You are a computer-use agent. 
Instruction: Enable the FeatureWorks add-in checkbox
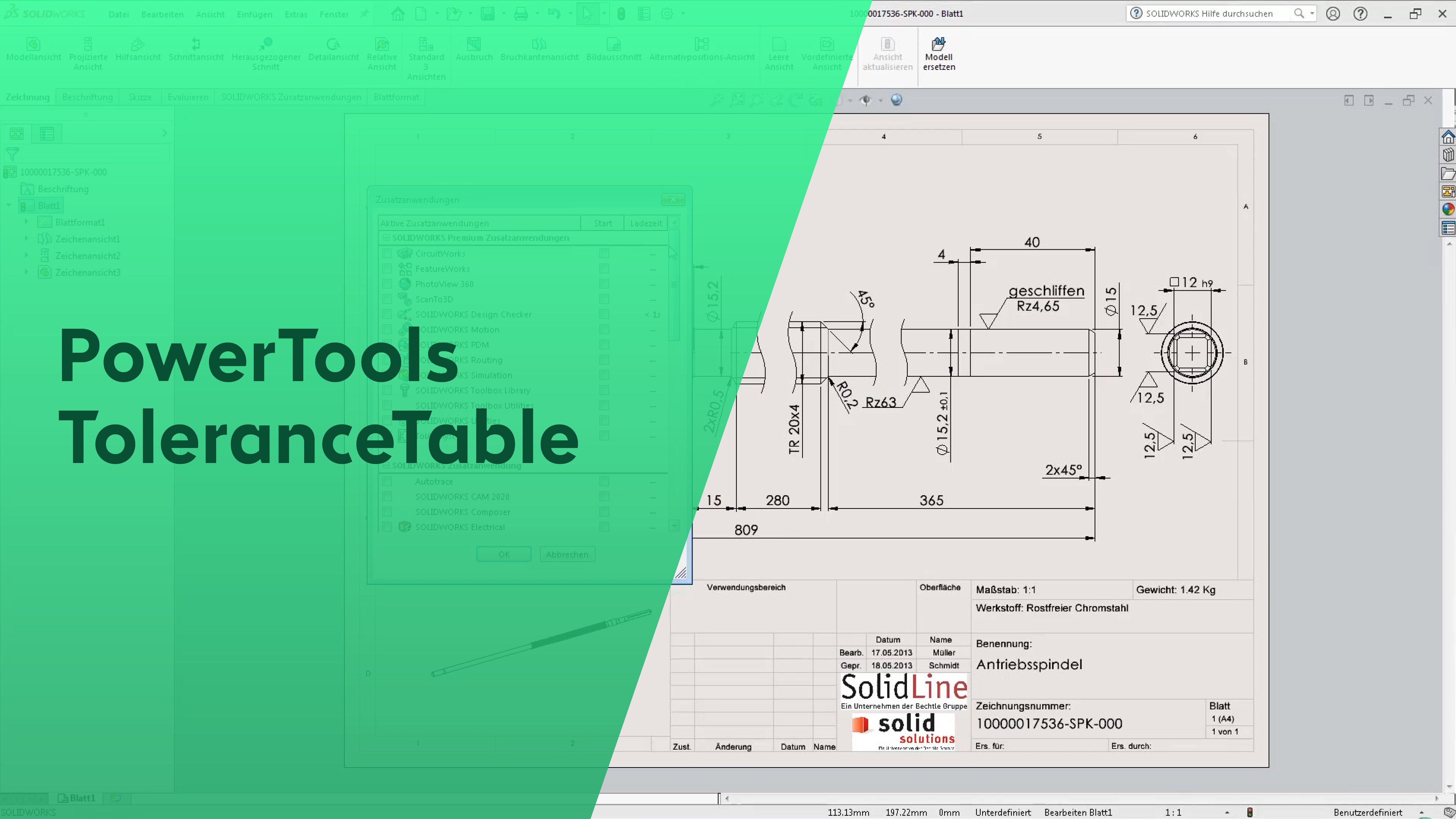[387, 268]
